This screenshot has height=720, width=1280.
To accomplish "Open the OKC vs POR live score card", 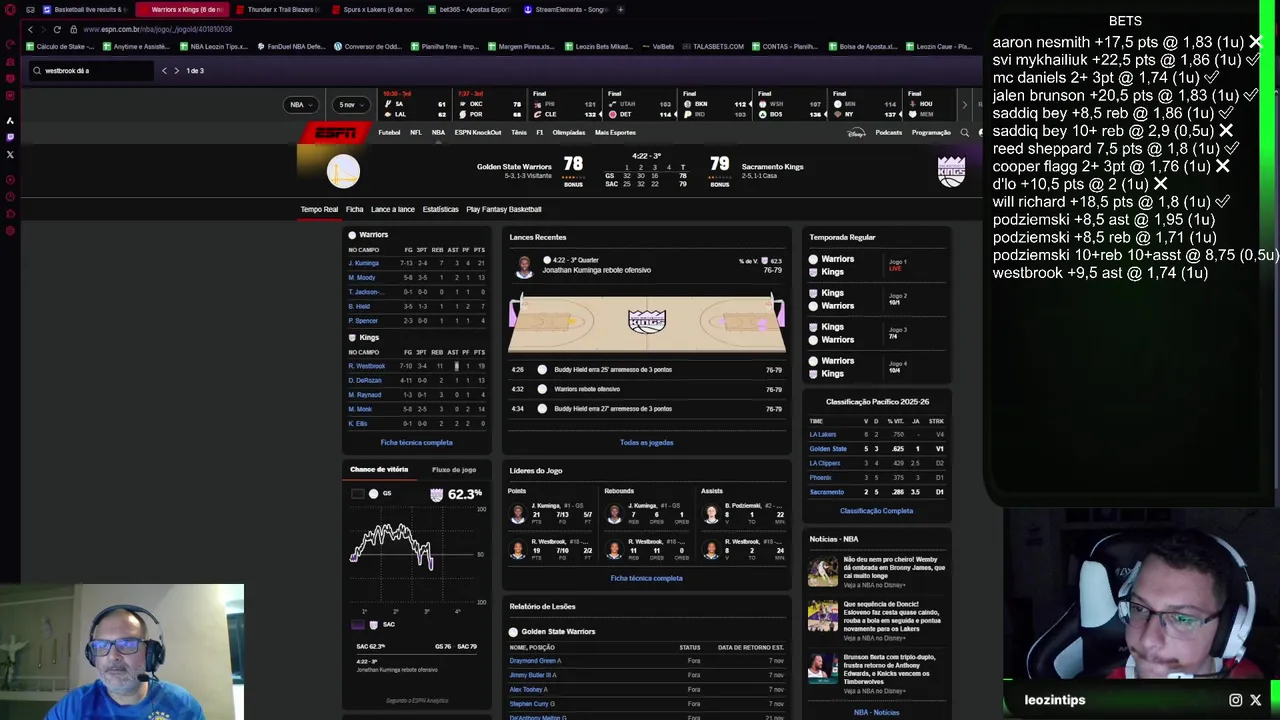I will [491, 104].
